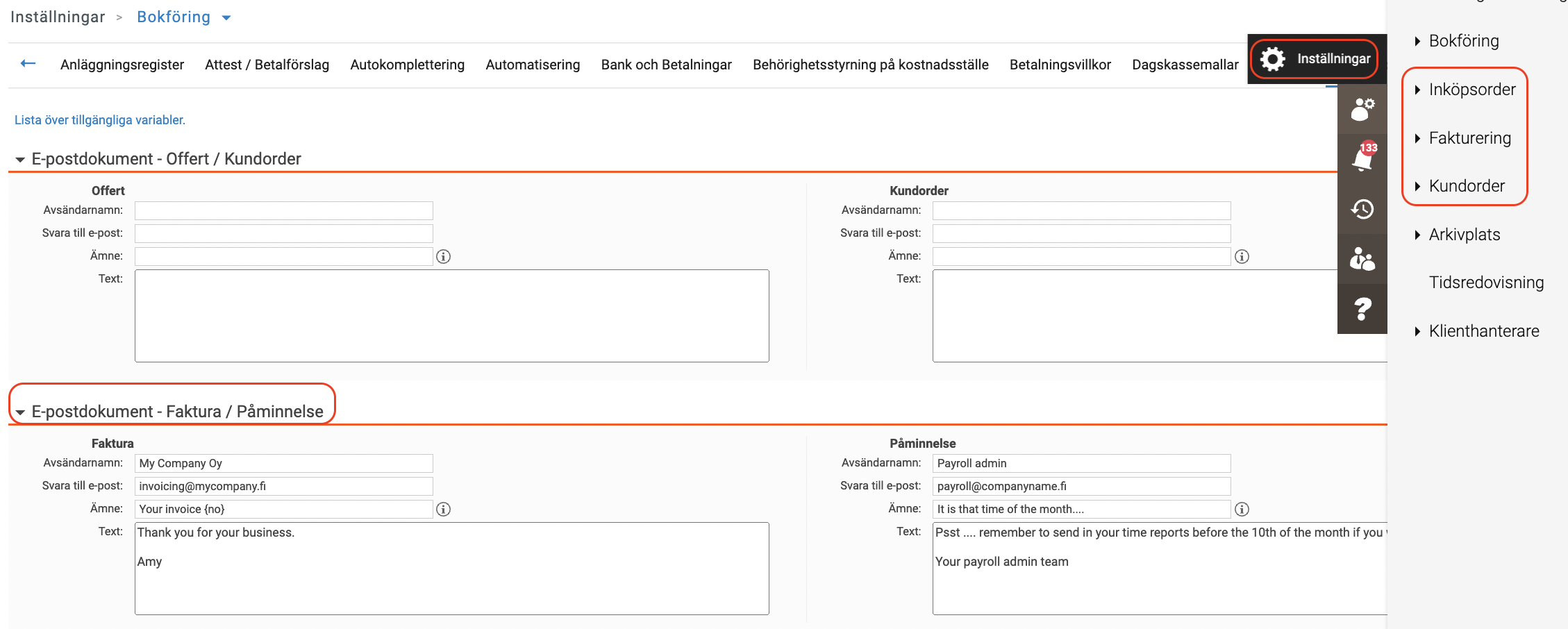Switch to Anläggningsregister tab

122,65
